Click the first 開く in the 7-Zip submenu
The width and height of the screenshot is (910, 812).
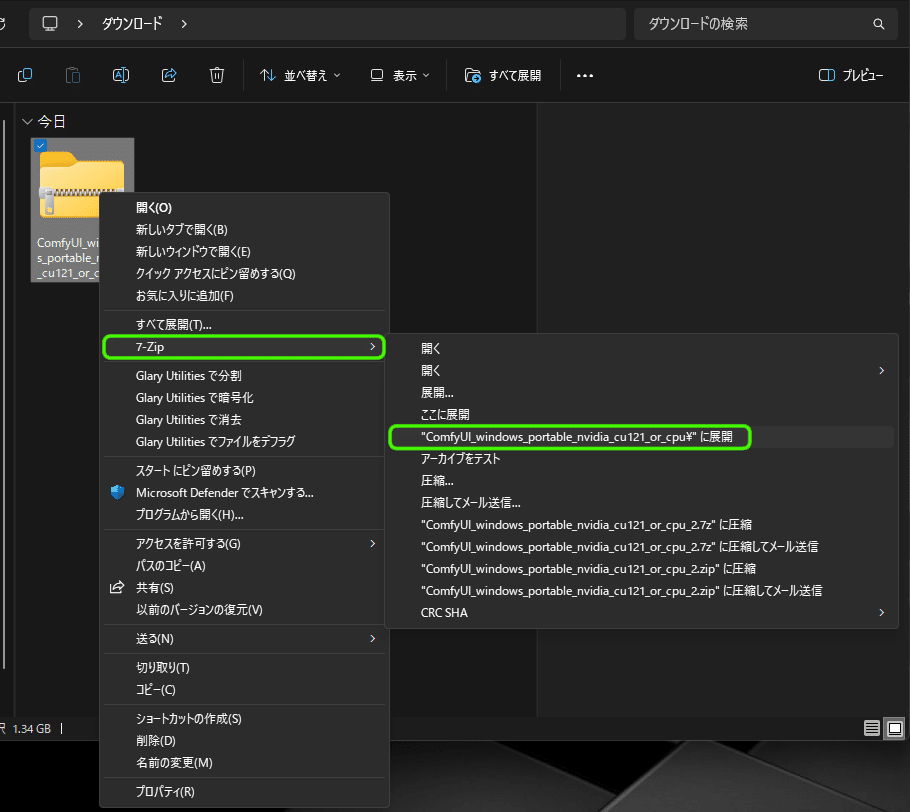coord(641,349)
